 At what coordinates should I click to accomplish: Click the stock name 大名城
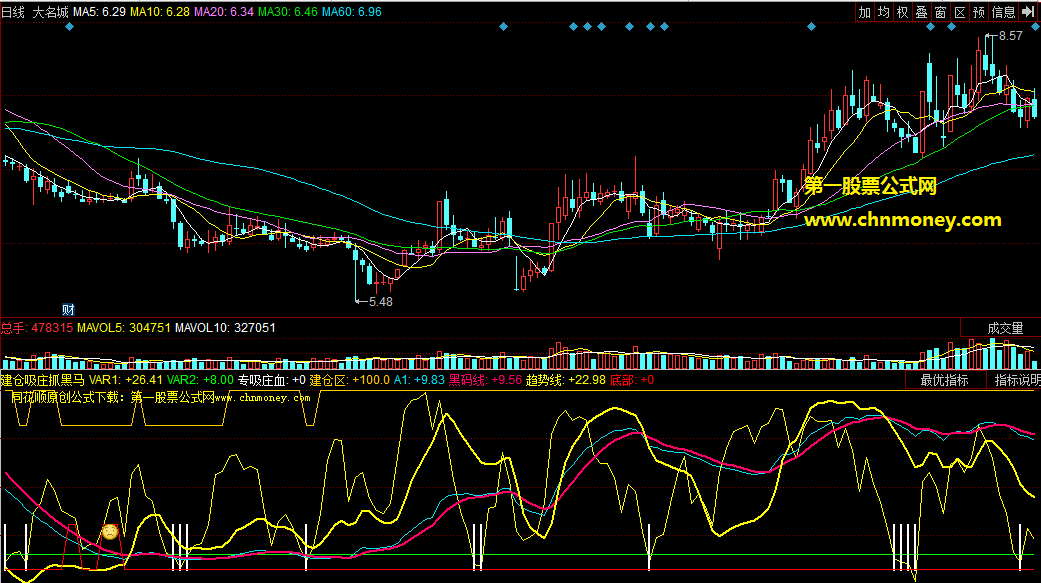[x=50, y=12]
